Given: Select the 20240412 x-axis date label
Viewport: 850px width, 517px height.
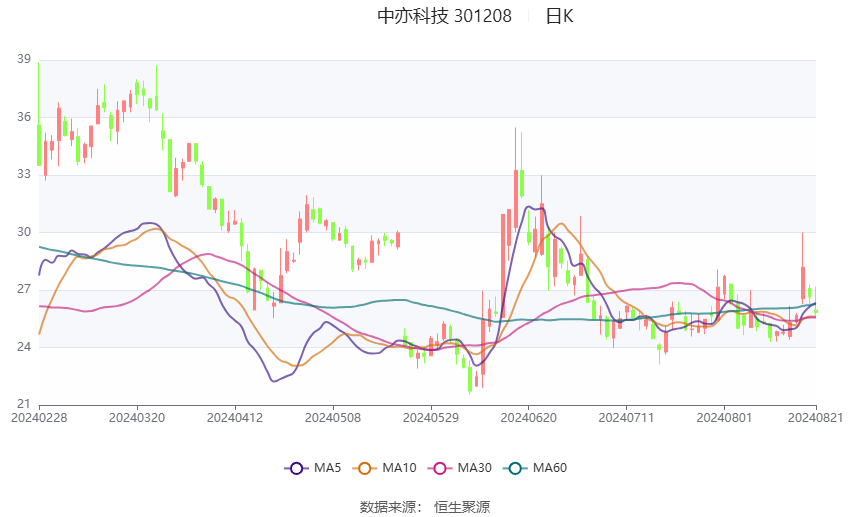Looking at the screenshot, I should [235, 418].
